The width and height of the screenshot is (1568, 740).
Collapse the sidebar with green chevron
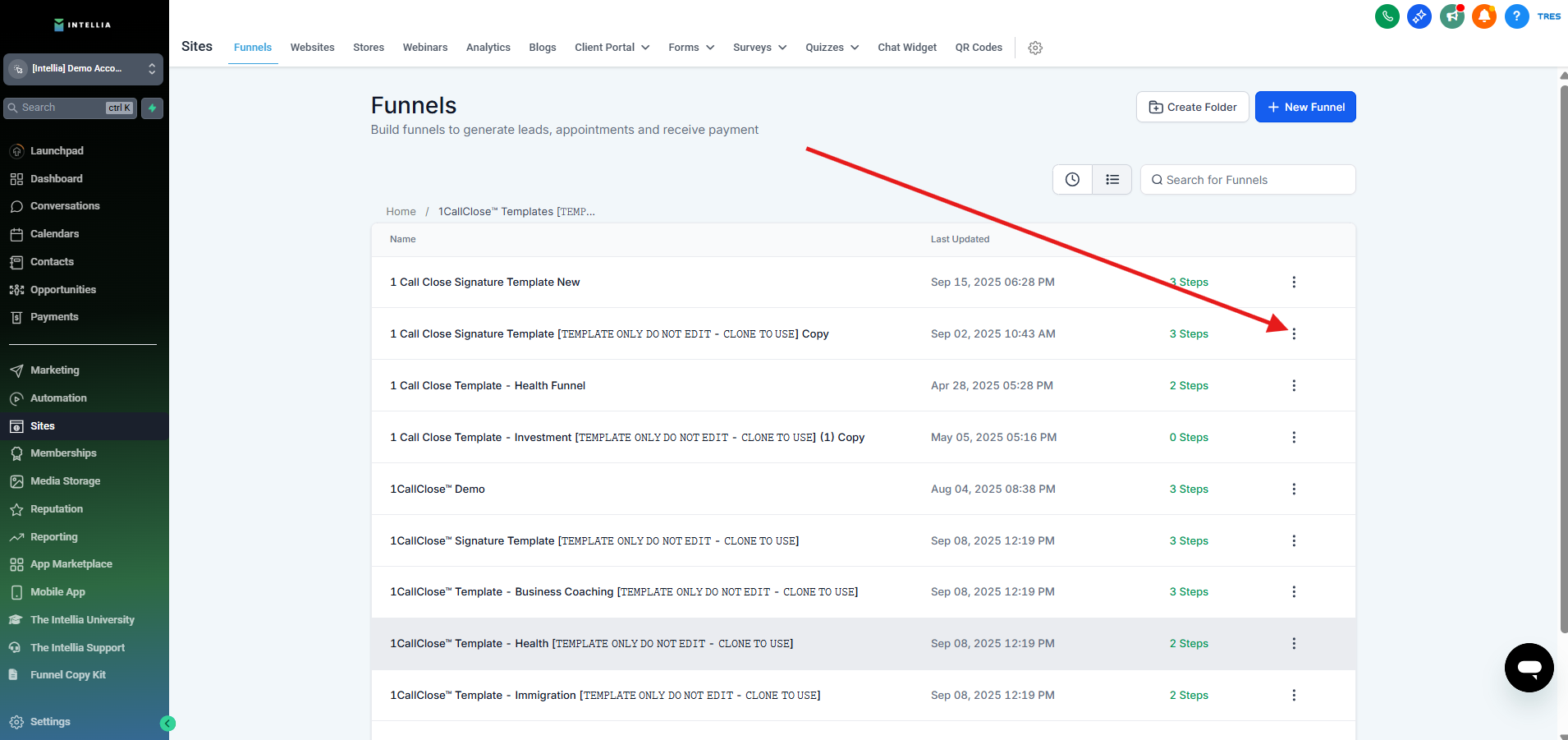[167, 724]
